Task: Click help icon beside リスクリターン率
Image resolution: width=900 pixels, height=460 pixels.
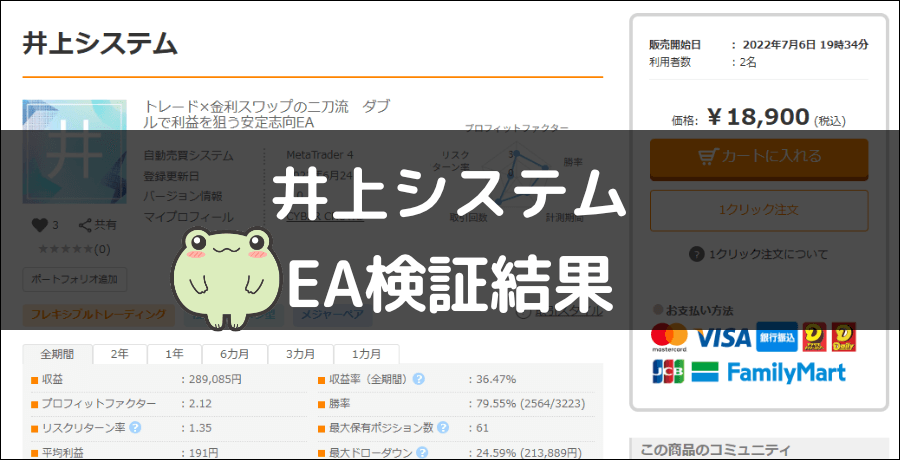Action: point(135,427)
